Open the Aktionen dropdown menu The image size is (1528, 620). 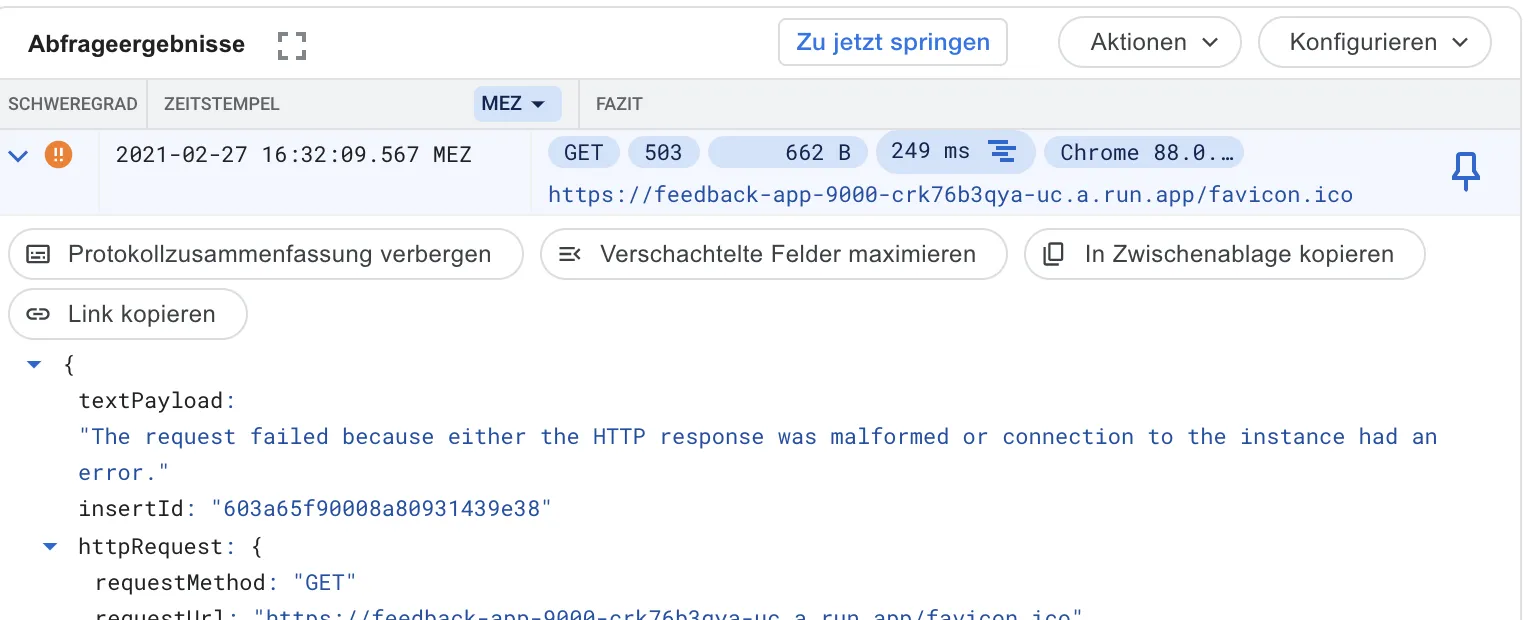coord(1149,43)
